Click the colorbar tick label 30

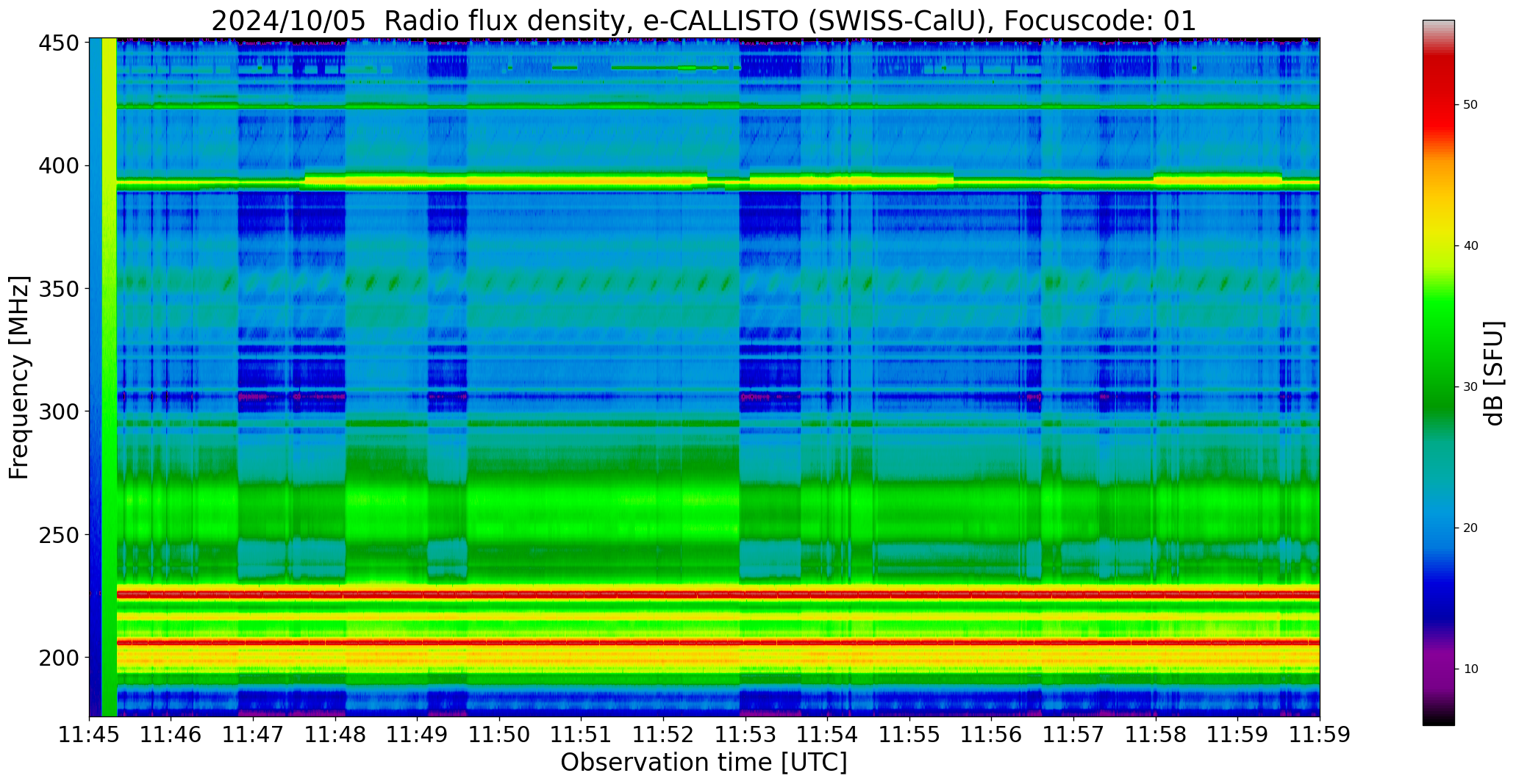coord(1470,387)
